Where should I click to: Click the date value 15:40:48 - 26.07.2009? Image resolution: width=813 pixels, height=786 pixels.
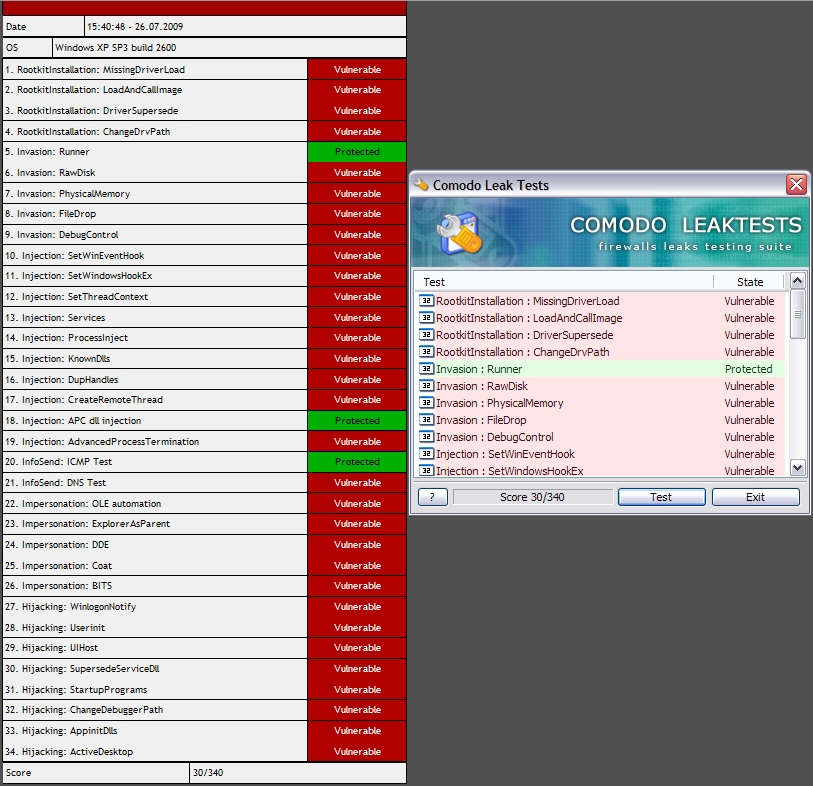[135, 26]
